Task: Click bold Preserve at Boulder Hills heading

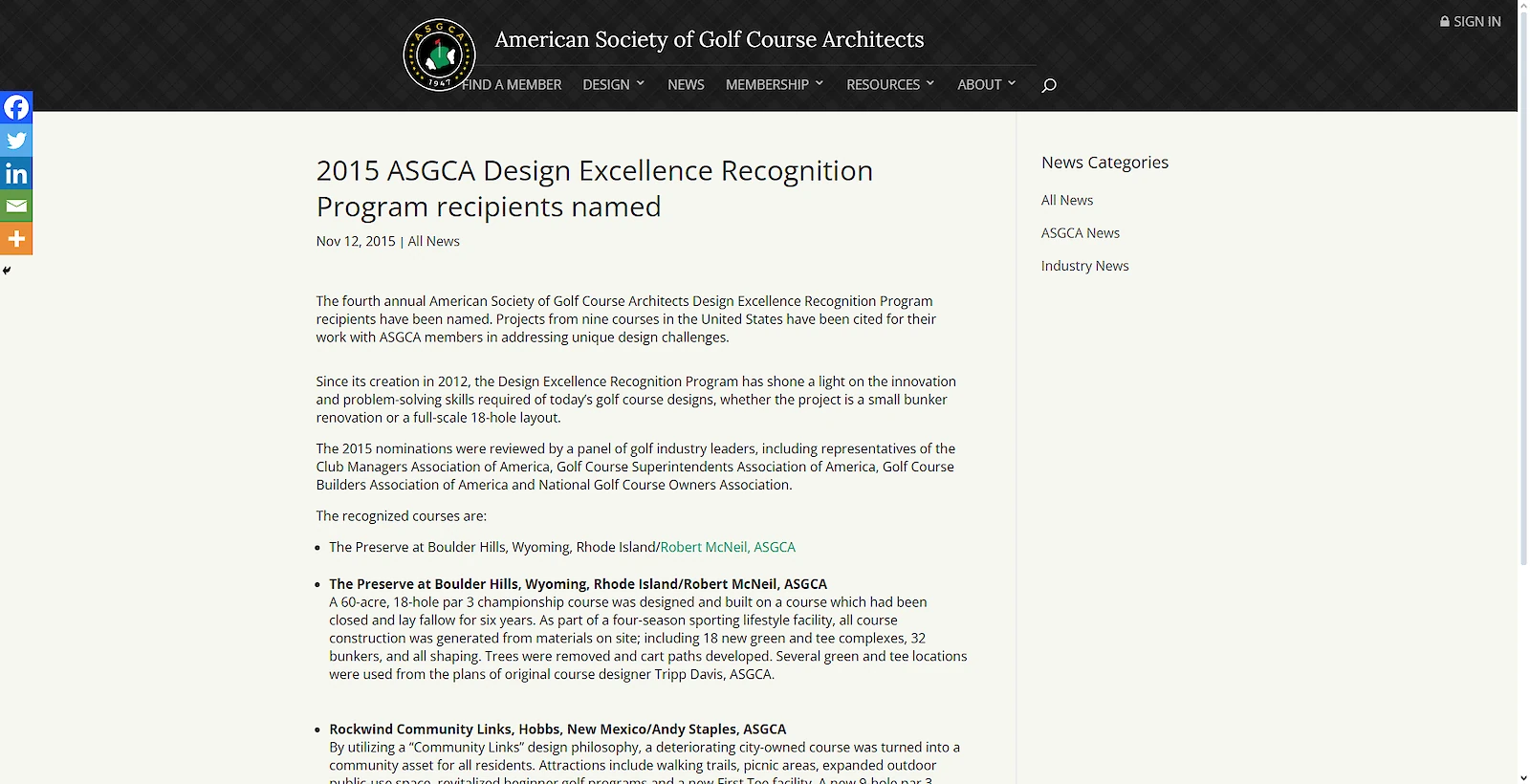Action: click(579, 583)
